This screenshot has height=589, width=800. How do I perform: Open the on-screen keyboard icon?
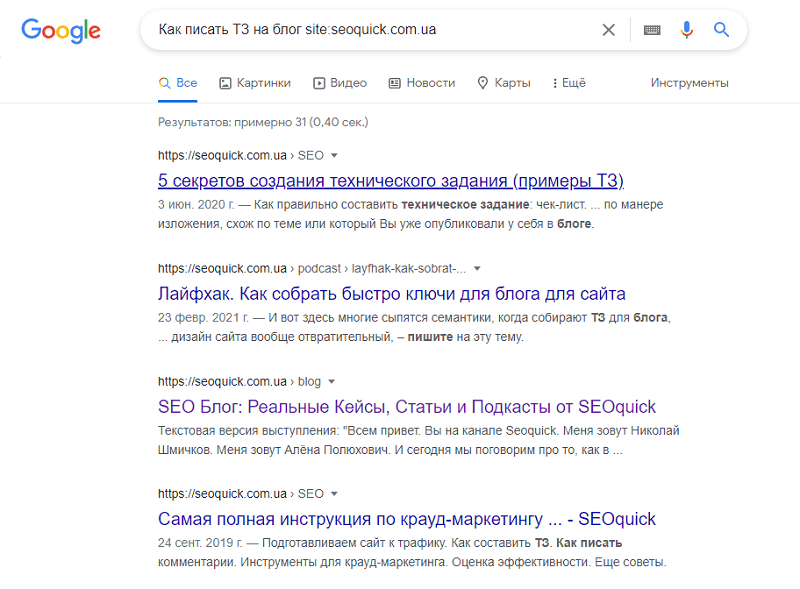[x=652, y=30]
